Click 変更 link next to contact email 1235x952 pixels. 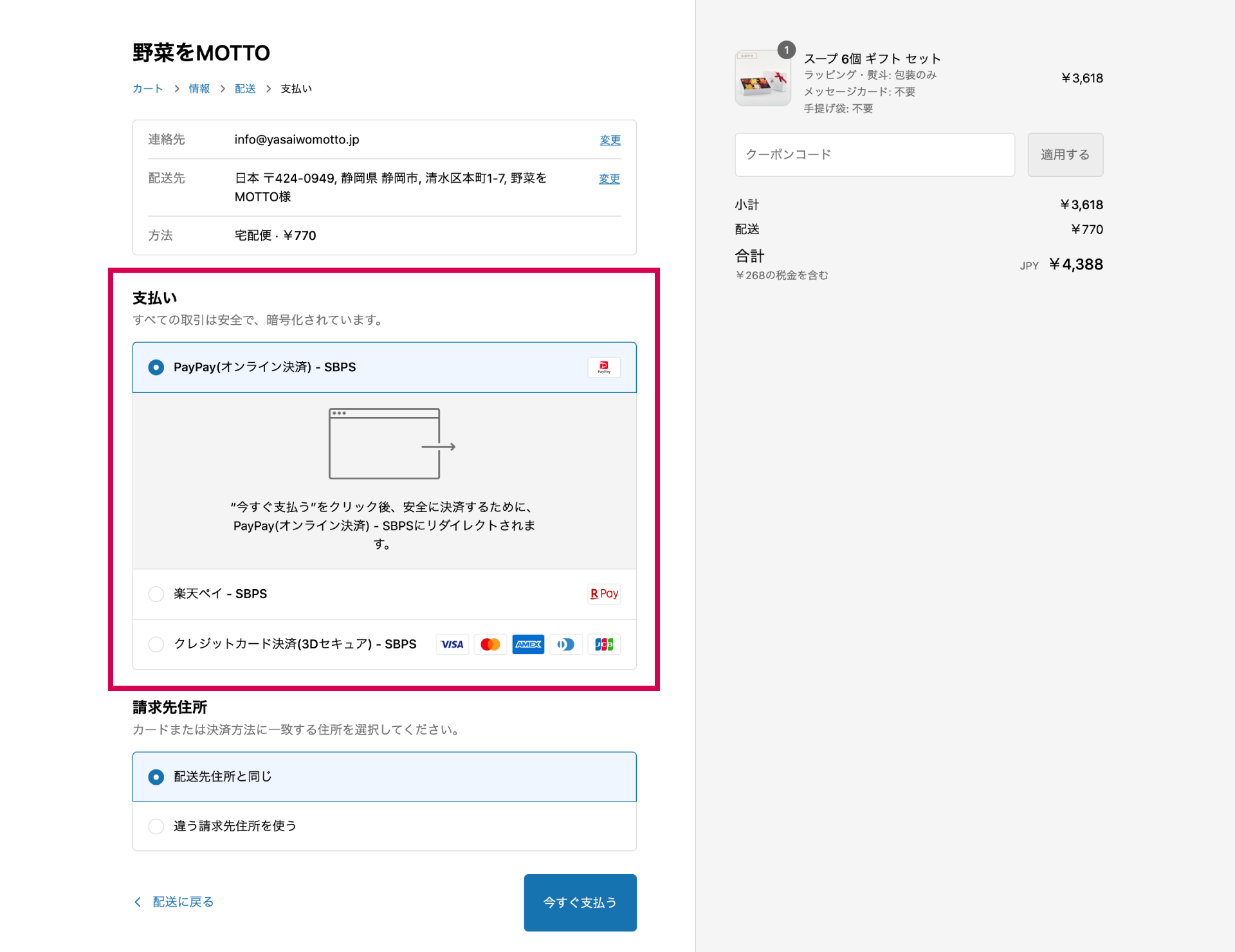click(x=610, y=140)
